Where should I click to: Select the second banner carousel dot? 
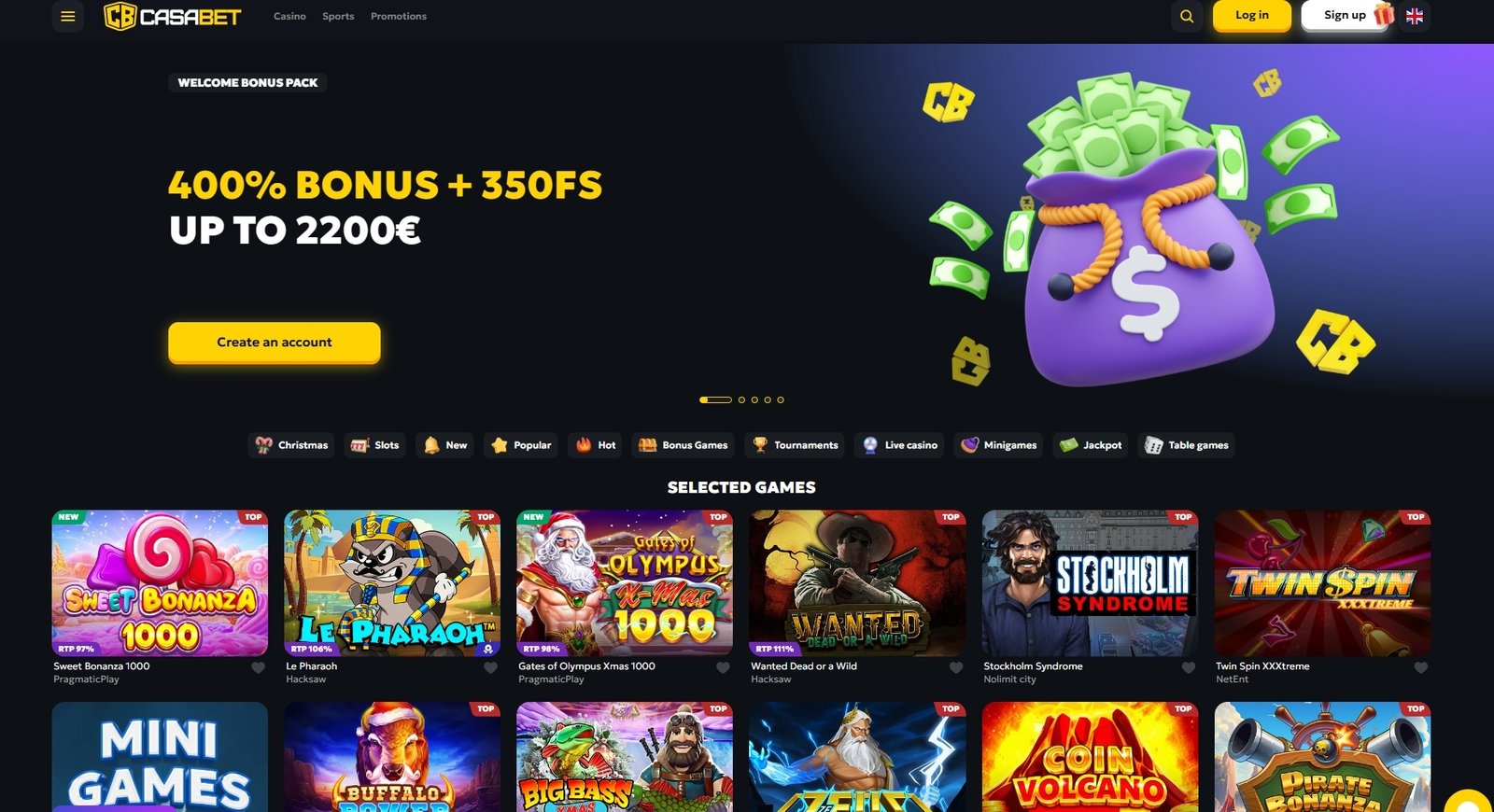(x=741, y=399)
